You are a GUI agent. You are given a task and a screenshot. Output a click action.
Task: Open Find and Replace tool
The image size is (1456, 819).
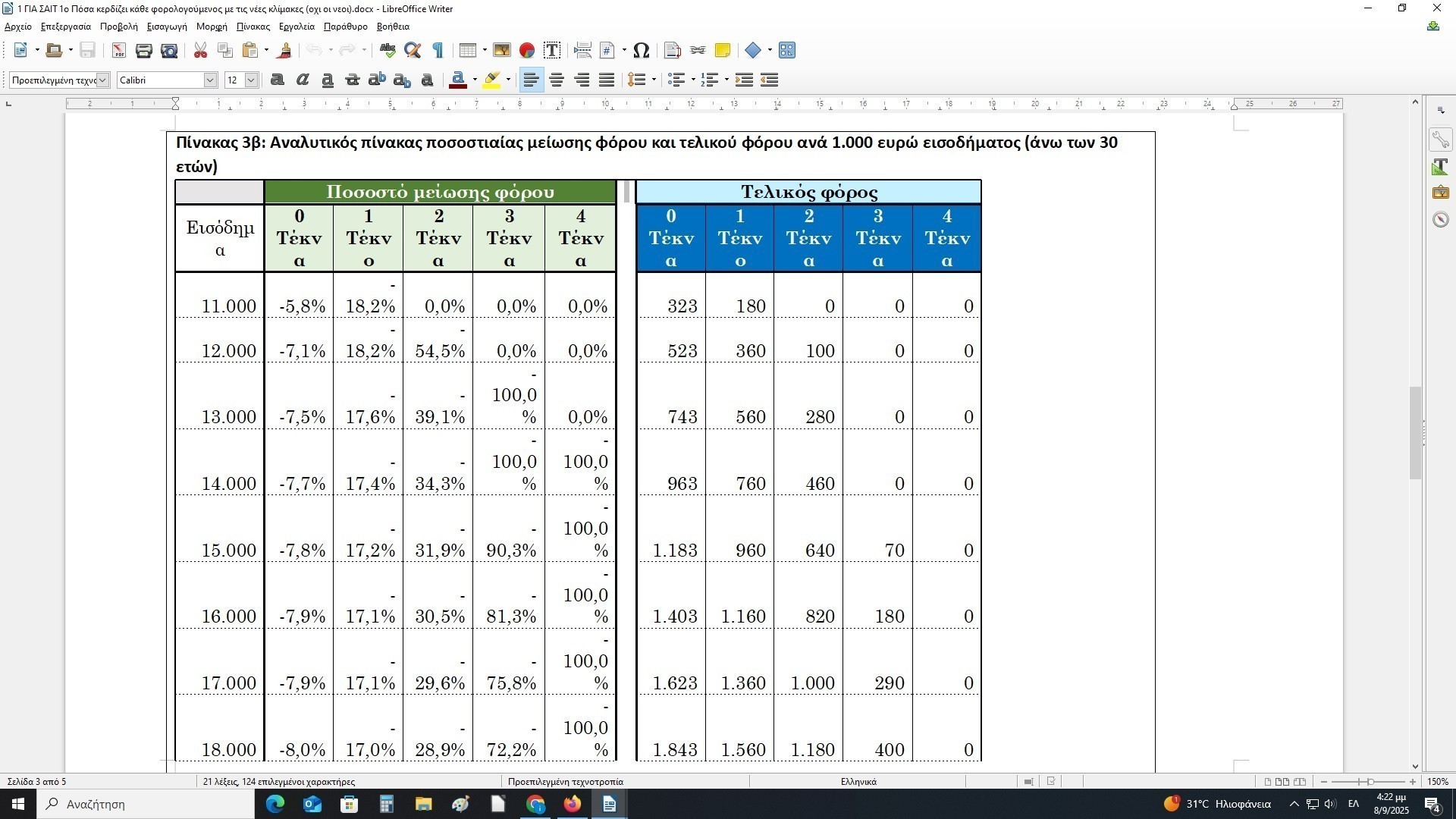pos(413,51)
